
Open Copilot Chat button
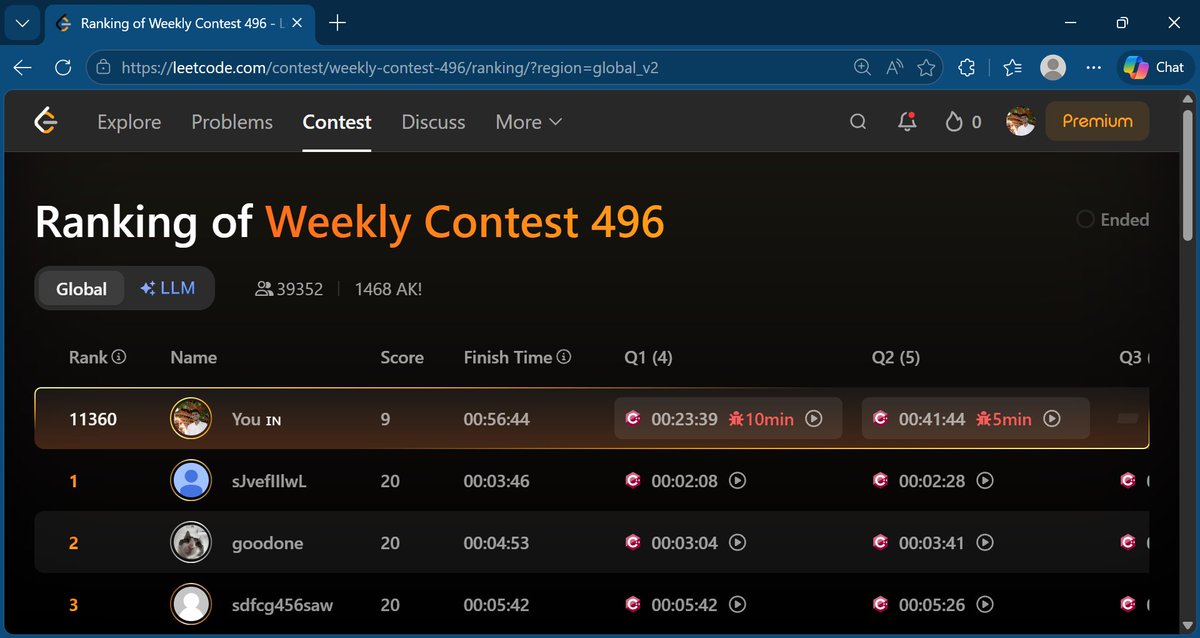click(1154, 67)
